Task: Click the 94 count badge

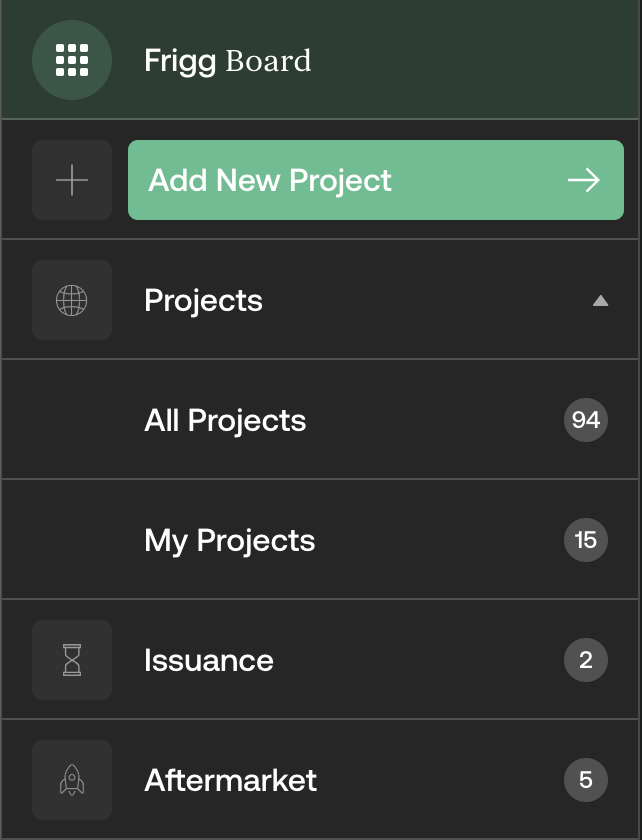Action: [x=585, y=420]
